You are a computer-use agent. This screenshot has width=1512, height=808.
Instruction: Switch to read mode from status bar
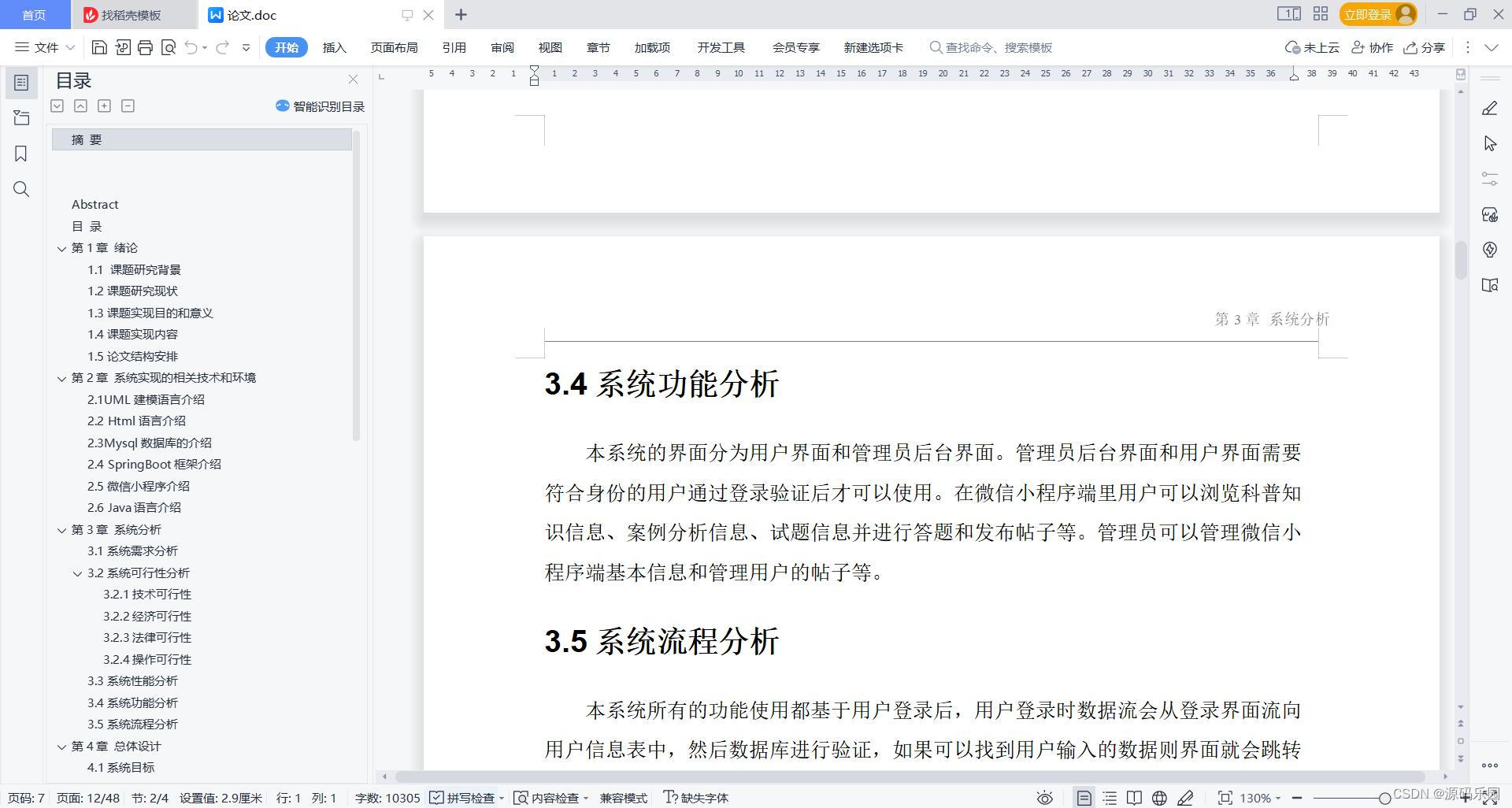point(1134,798)
